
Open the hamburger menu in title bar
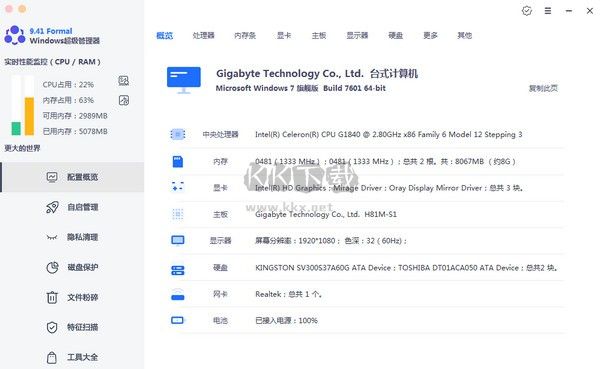548,11
